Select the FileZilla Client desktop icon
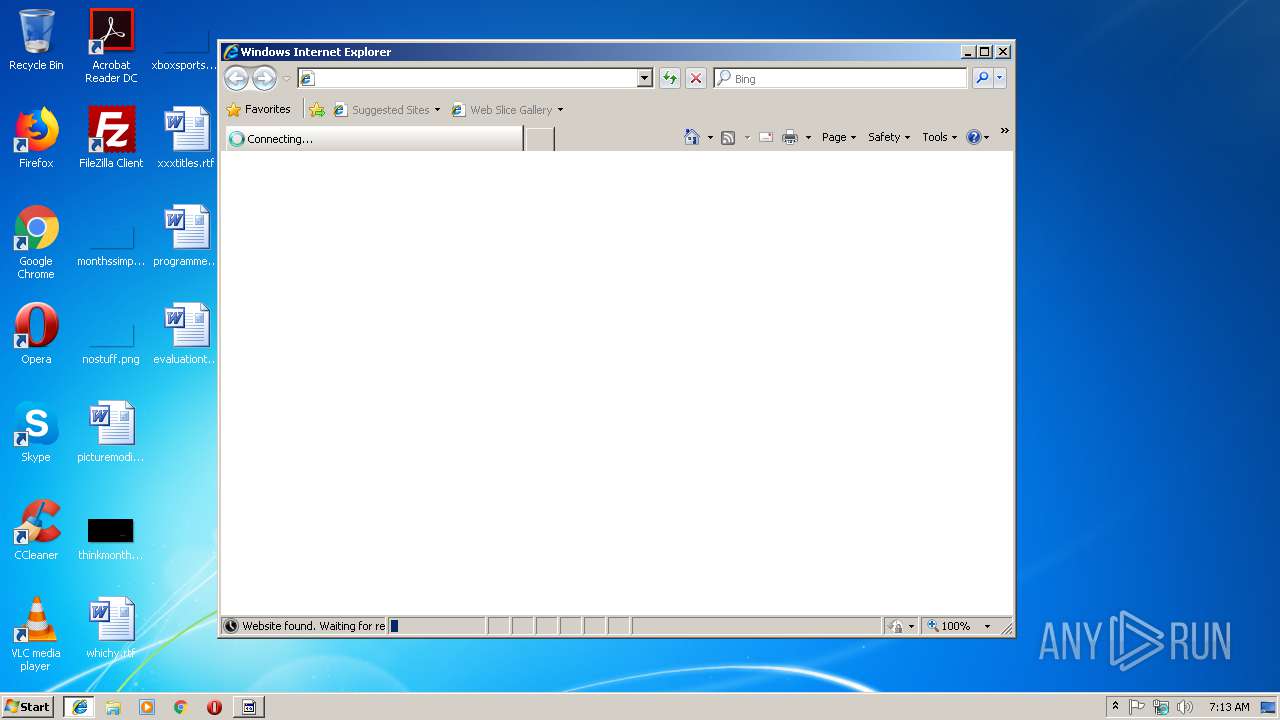This screenshot has width=1280, height=720. [111, 138]
